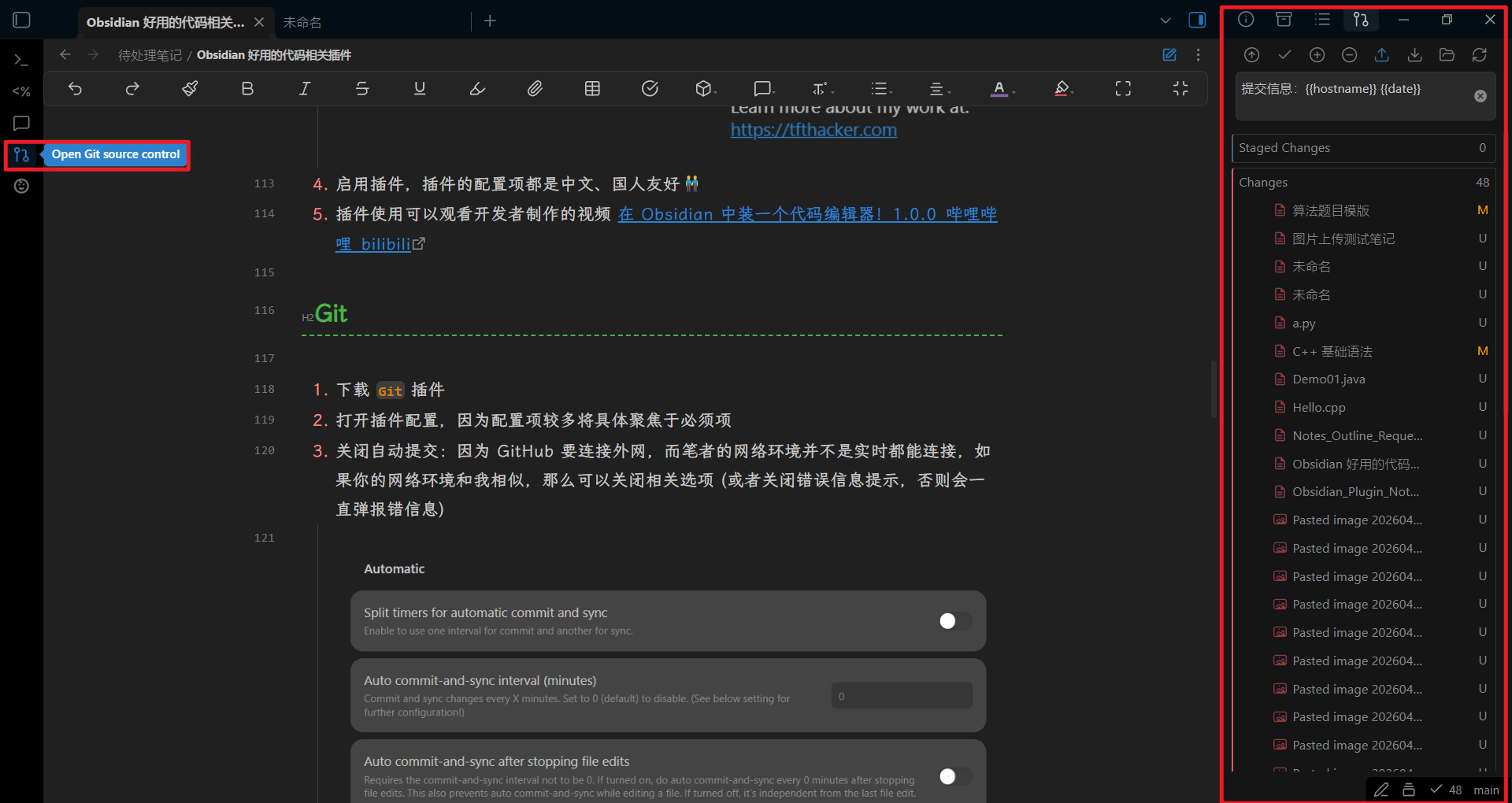This screenshot has height=803, width=1512.
Task: Insert a task checkmark item
Action: click(650, 89)
